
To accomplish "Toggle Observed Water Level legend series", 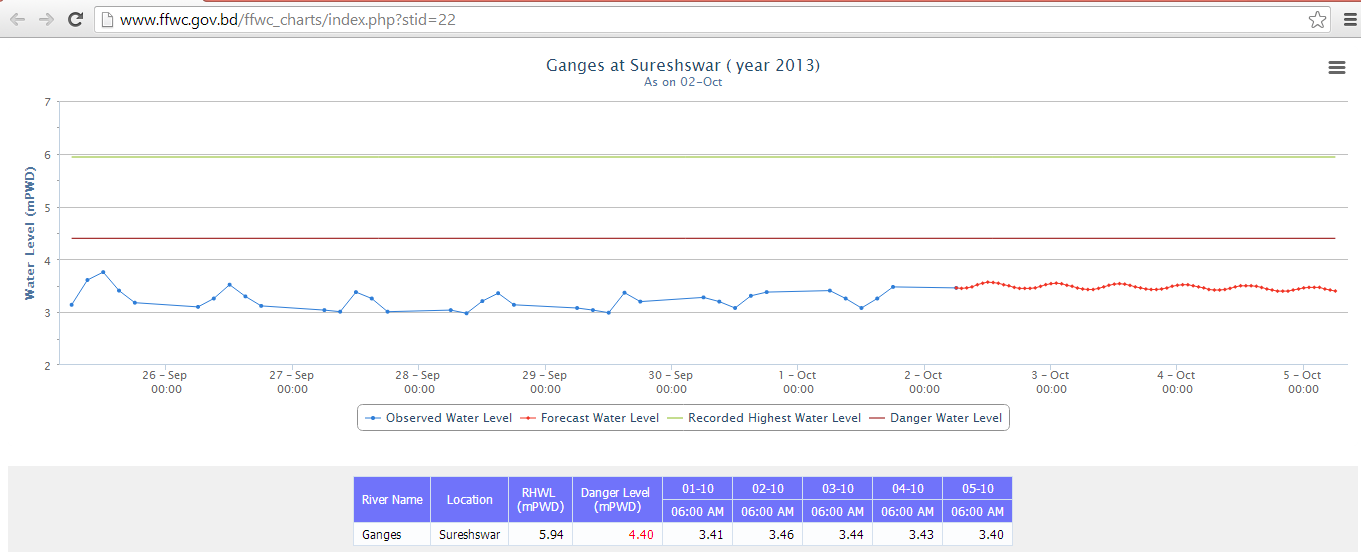I will [x=439, y=418].
